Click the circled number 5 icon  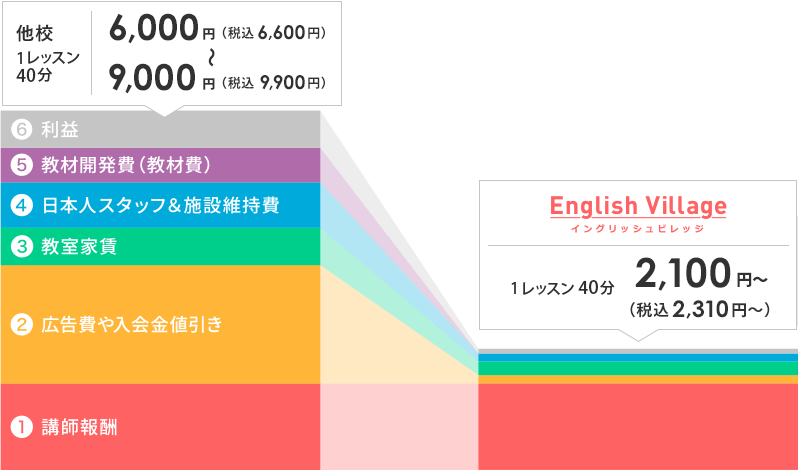point(22,165)
